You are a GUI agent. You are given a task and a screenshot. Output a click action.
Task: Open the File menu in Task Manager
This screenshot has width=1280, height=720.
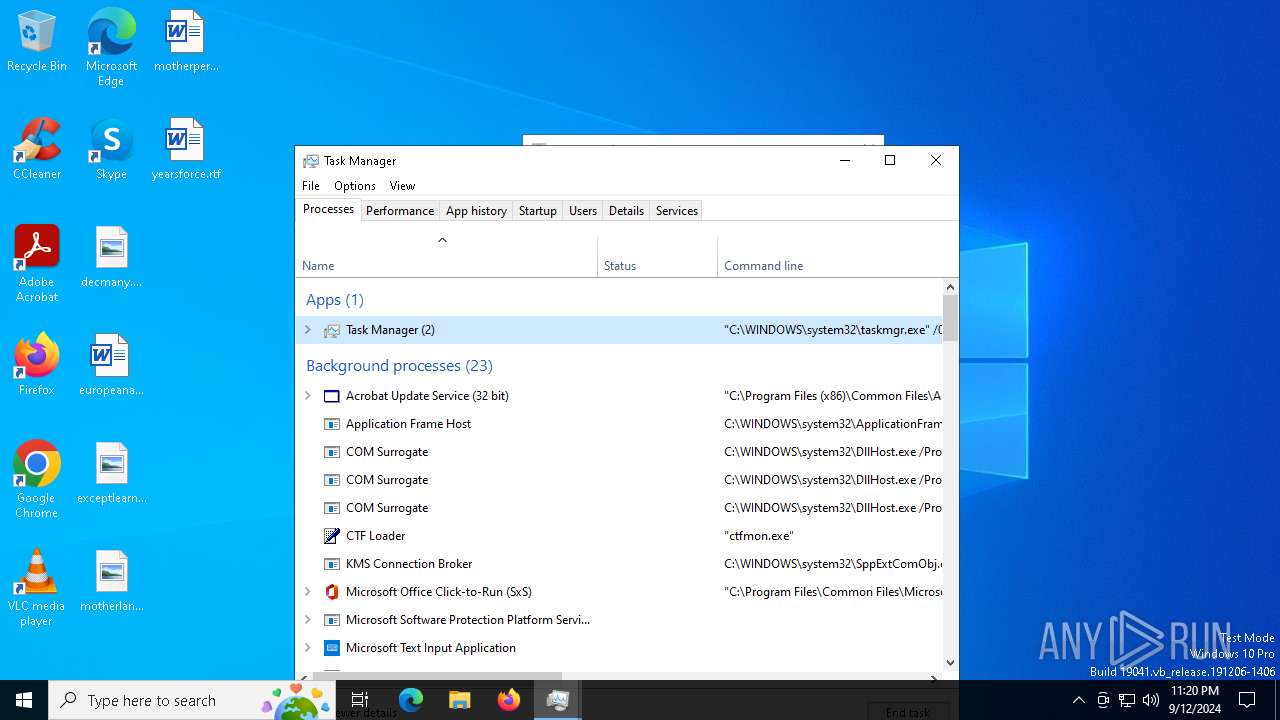coord(311,186)
